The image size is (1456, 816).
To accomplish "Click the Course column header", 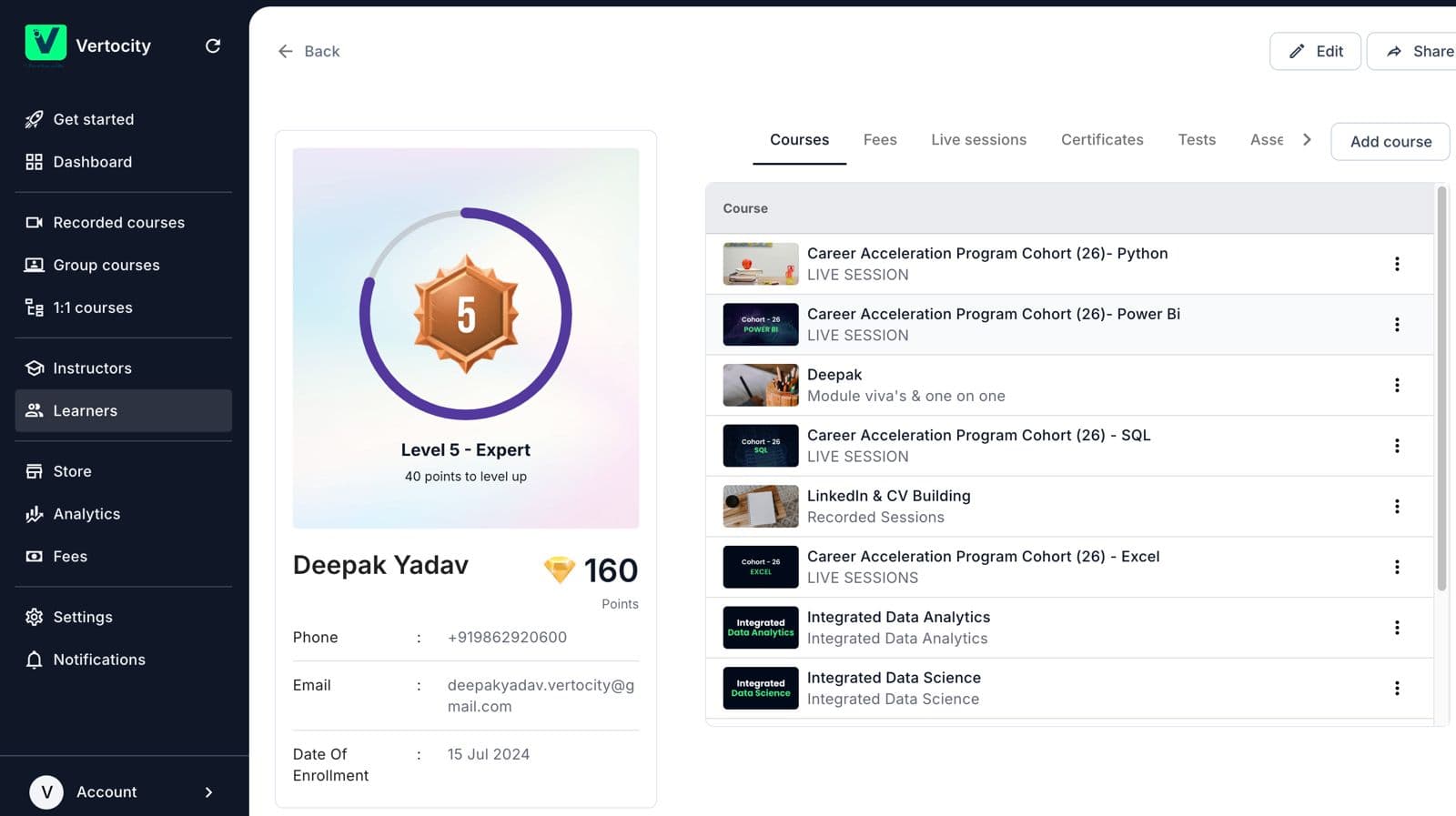I will [x=745, y=208].
